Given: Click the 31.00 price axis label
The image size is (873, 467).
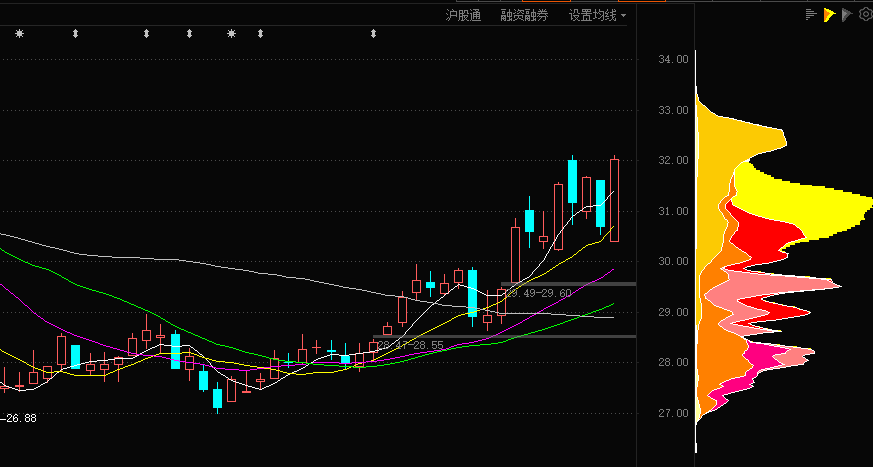Looking at the screenshot, I should coord(673,211).
